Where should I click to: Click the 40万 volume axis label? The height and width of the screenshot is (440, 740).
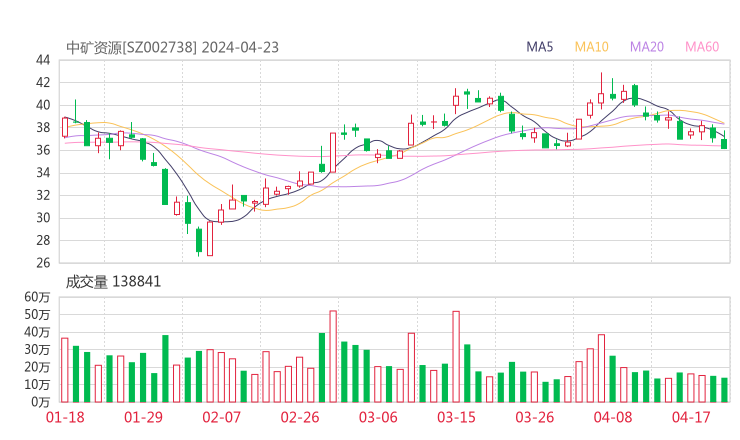37,332
